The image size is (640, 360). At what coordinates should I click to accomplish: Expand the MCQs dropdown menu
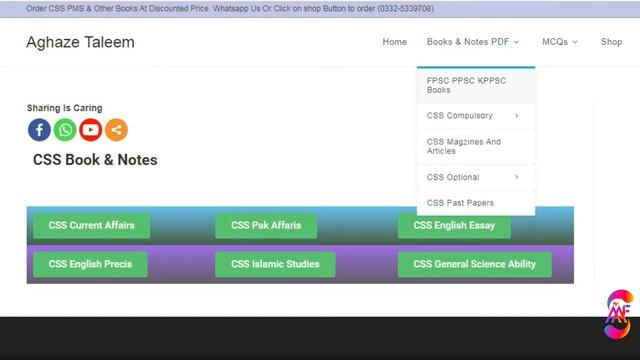(560, 42)
